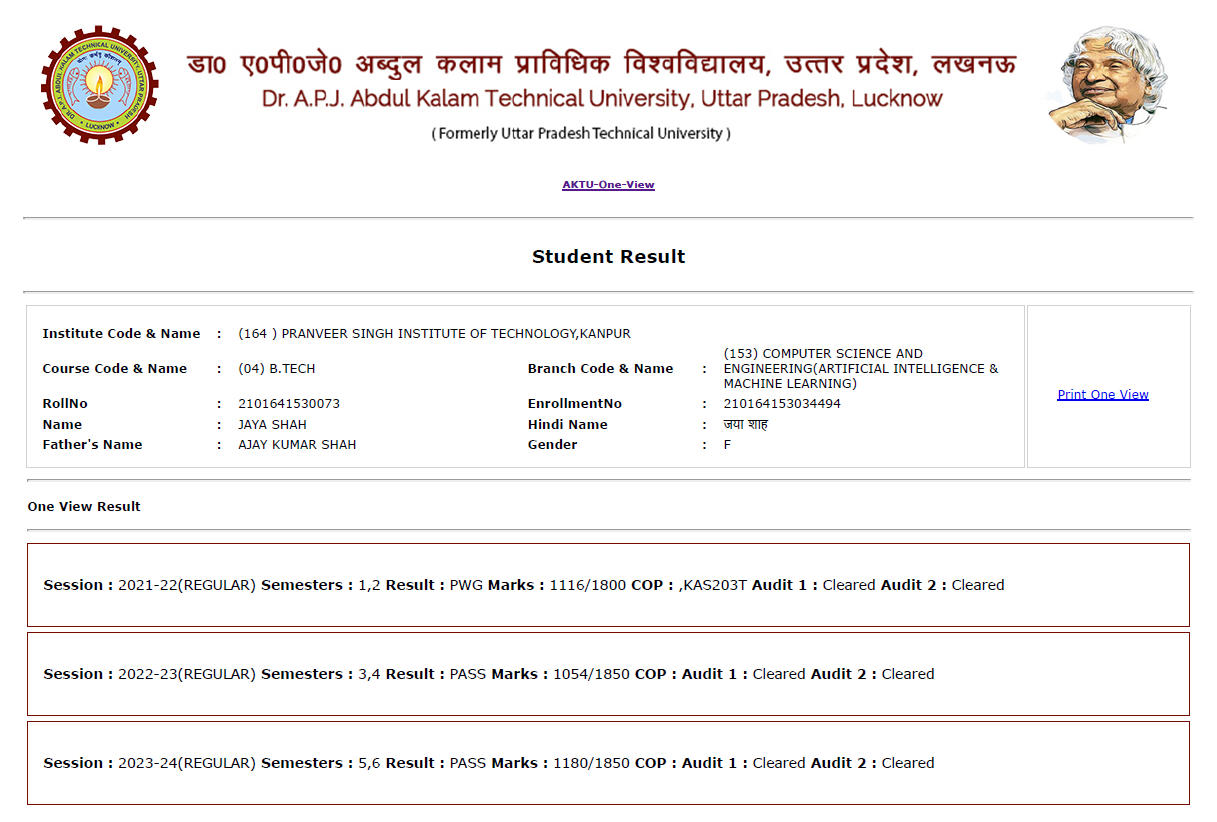Viewport: 1217px width, 822px height.
Task: Expand the 2022-23 session result row
Action: (608, 674)
